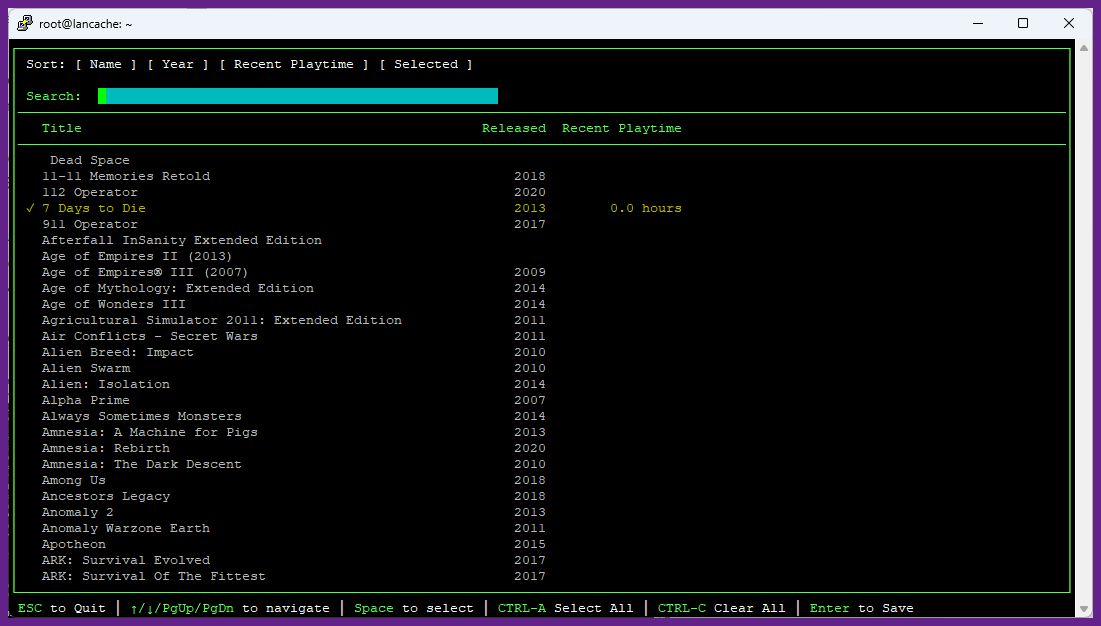The height and width of the screenshot is (626, 1101).
Task: Select the Anomaly 2 row
Action: point(77,512)
